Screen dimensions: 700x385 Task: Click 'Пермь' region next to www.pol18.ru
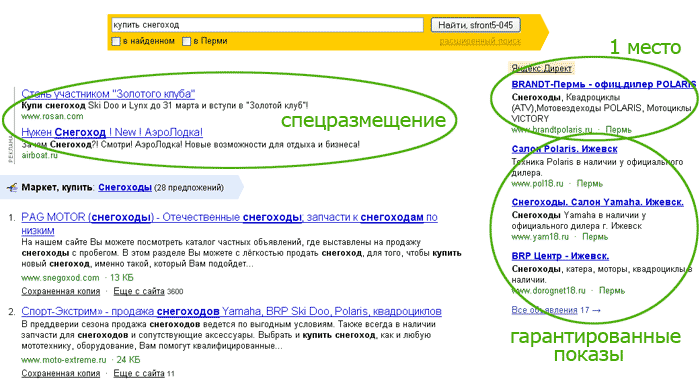tap(590, 184)
